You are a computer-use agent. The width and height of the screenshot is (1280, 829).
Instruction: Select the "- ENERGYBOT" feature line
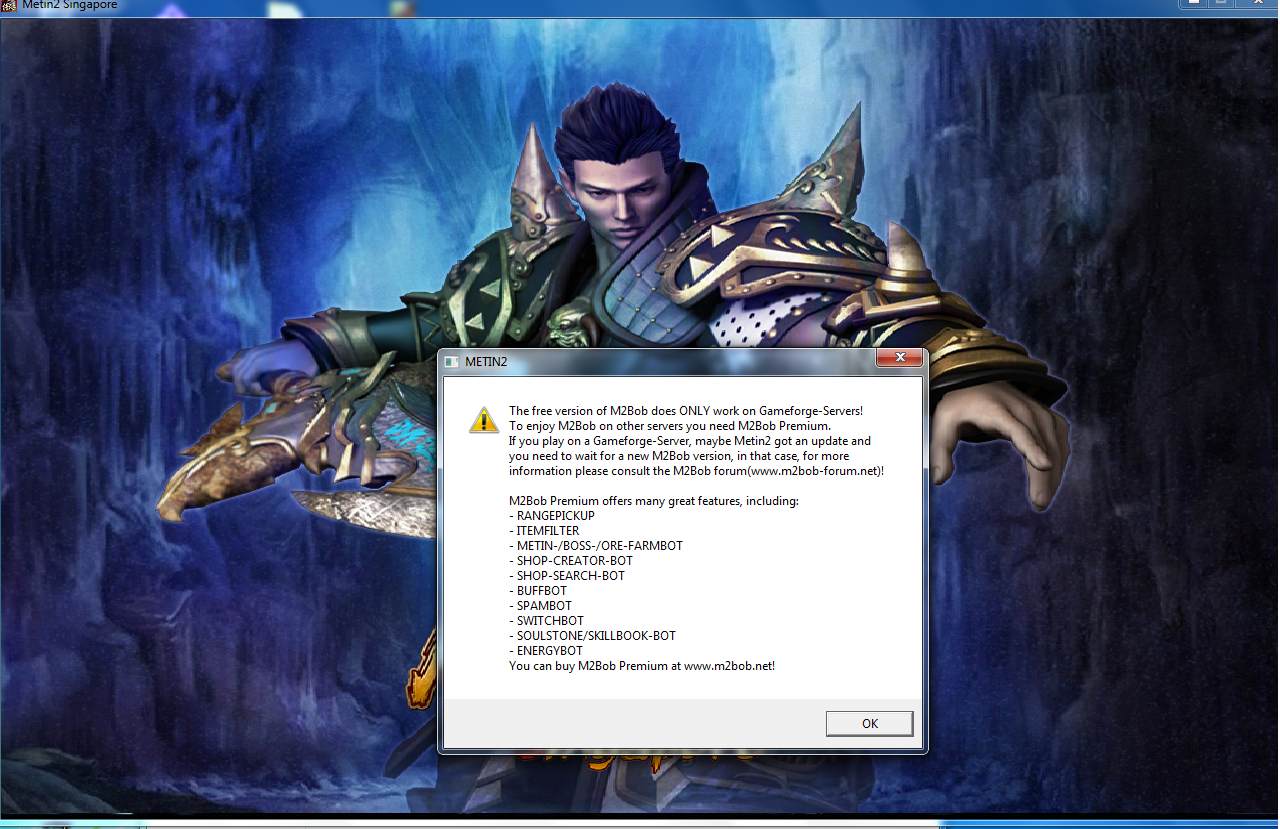pyautogui.click(x=546, y=651)
